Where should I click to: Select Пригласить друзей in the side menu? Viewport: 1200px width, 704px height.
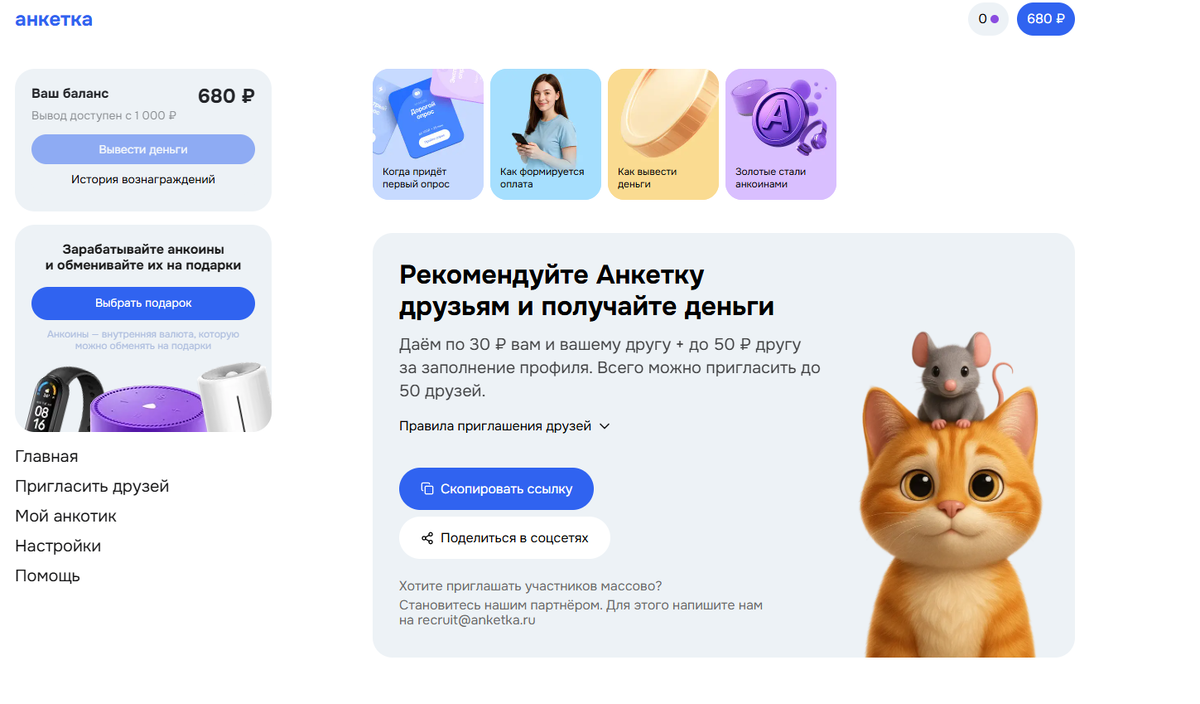click(92, 487)
